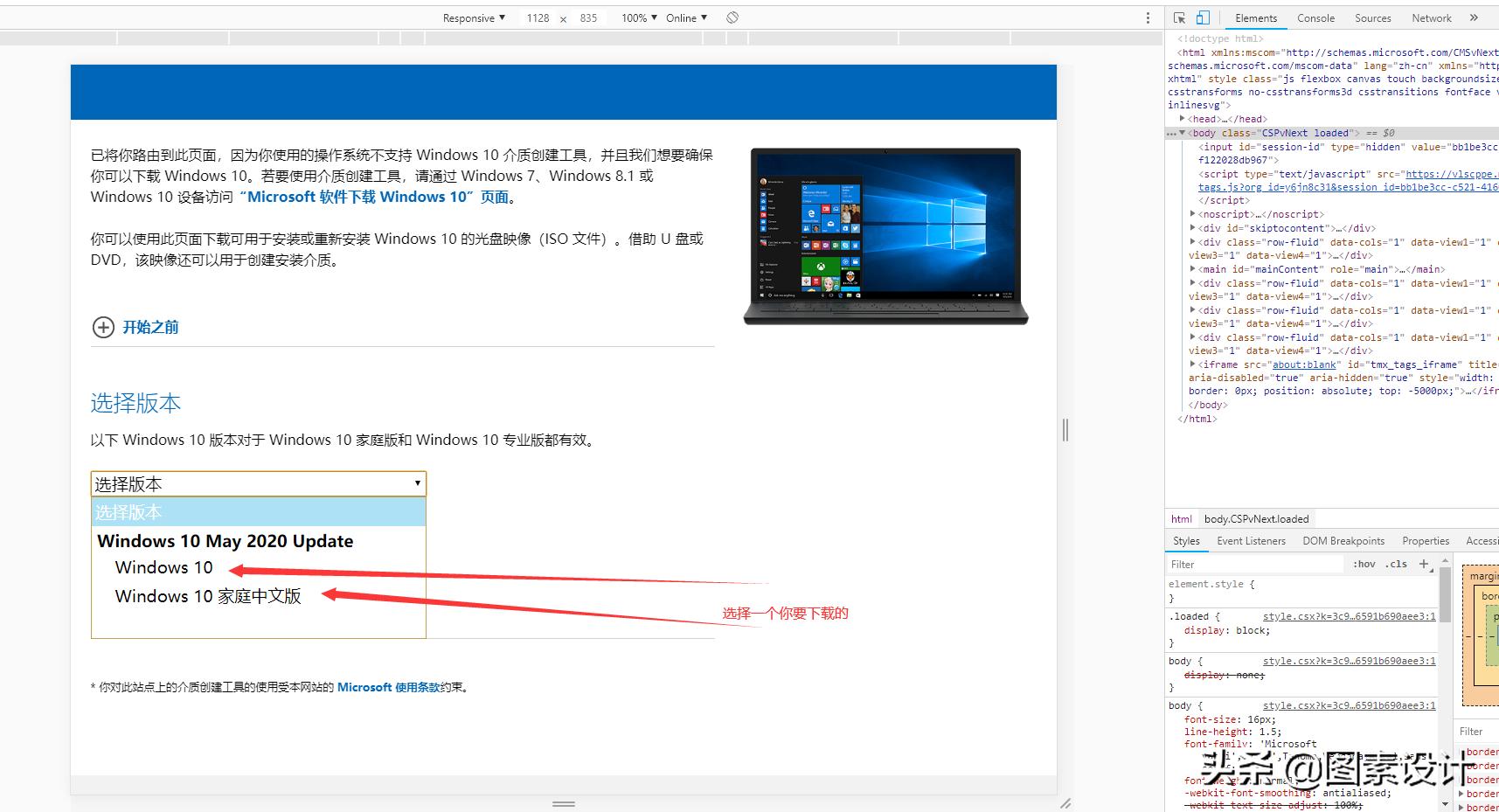Expand the div skiptocontent node
This screenshot has height=812, width=1499.
click(x=1193, y=228)
